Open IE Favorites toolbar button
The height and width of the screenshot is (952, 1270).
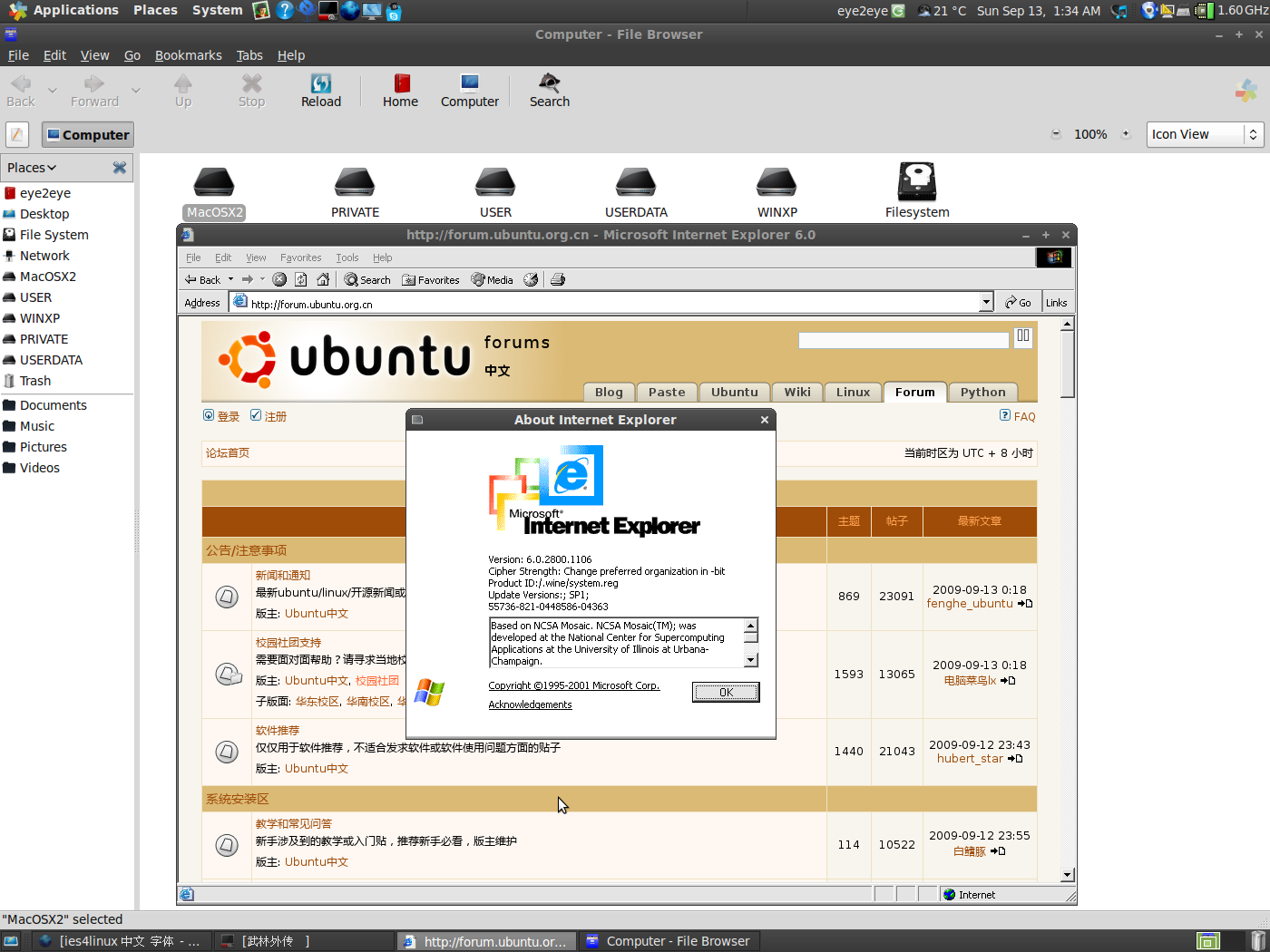point(431,279)
